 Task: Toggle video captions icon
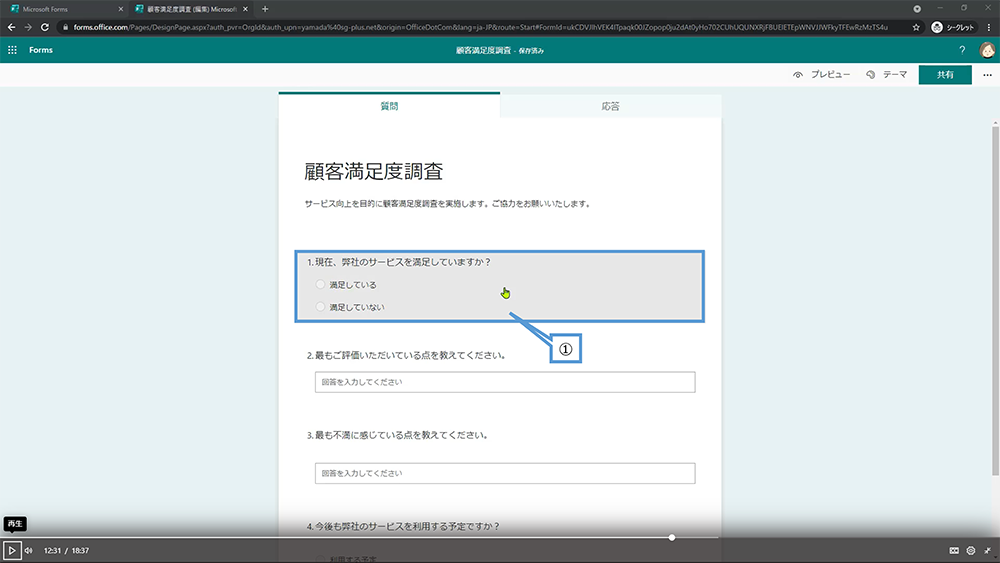point(954,550)
